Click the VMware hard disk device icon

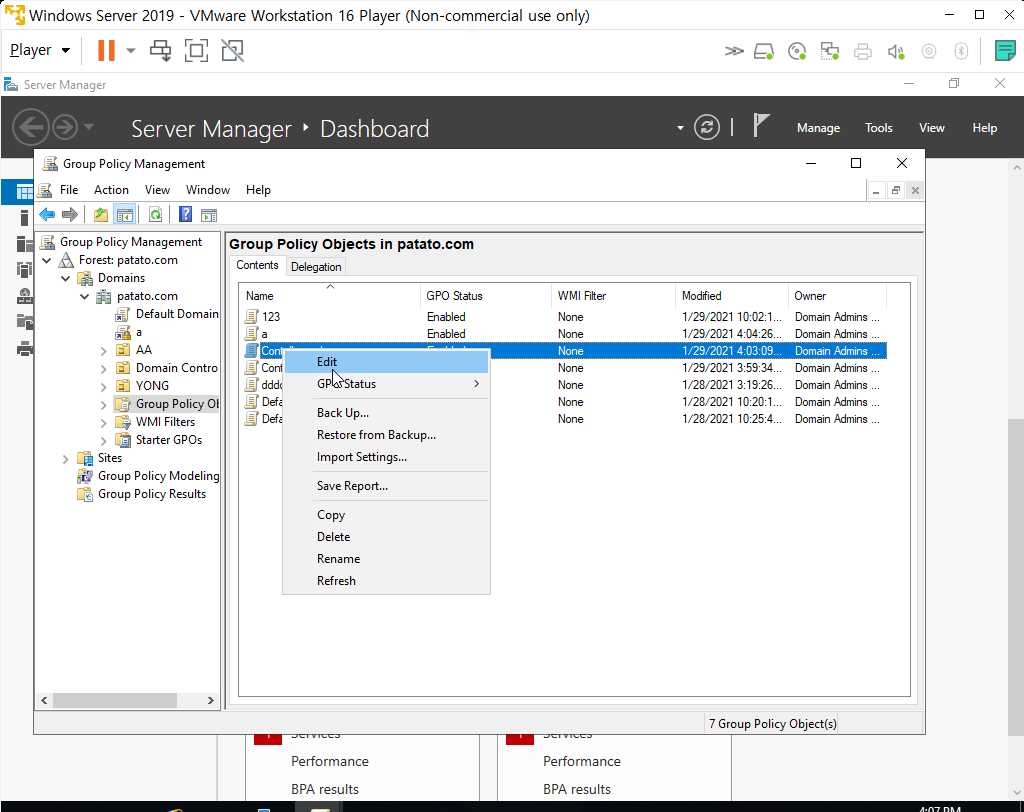[x=764, y=51]
